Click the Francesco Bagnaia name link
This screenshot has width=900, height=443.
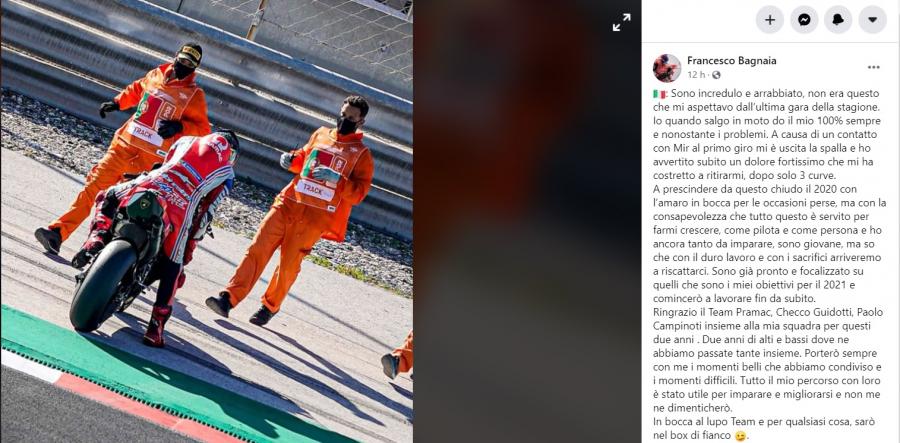click(x=731, y=61)
